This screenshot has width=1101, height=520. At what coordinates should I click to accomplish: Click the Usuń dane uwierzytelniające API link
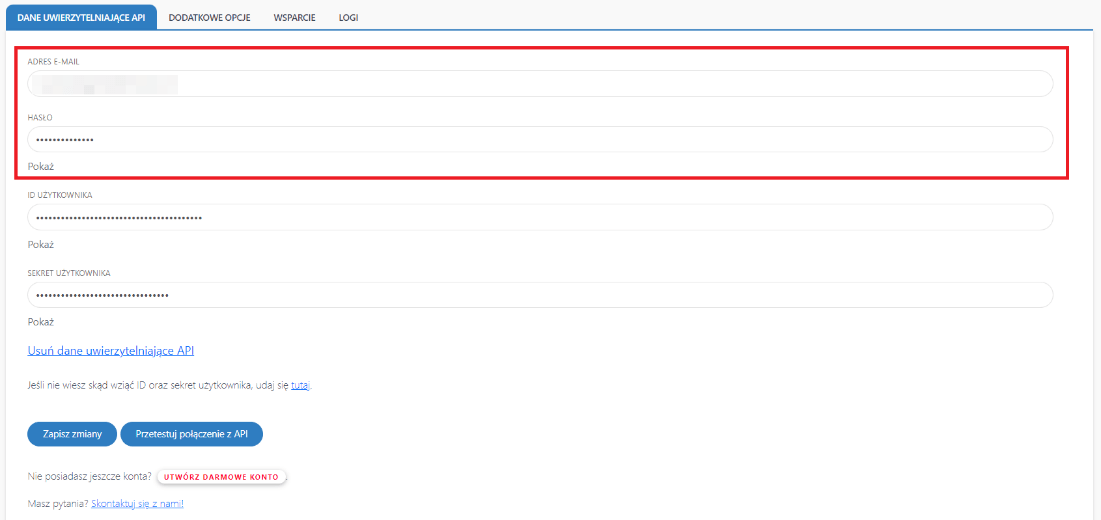click(110, 351)
